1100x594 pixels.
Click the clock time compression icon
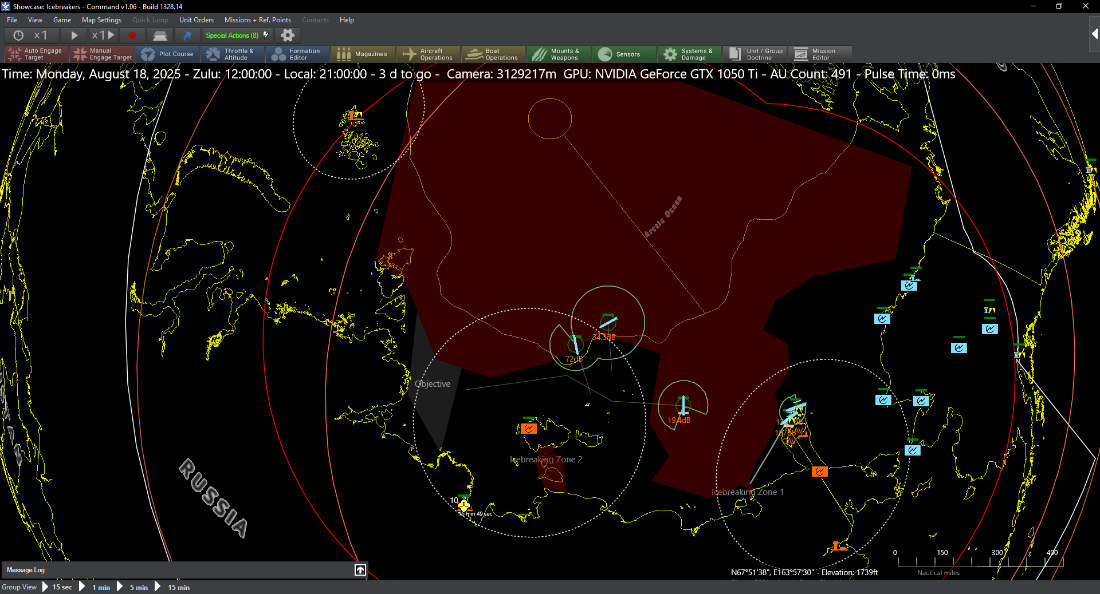point(18,35)
